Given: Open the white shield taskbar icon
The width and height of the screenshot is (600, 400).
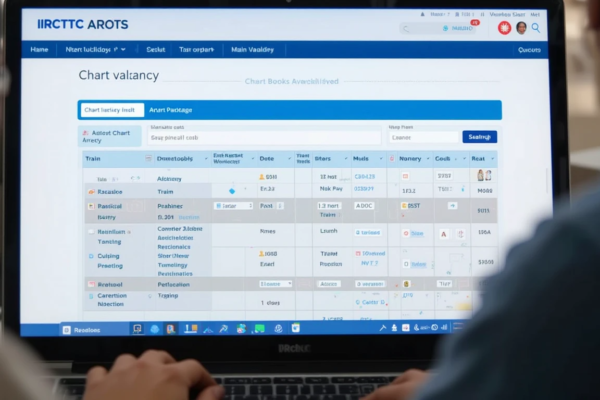Looking at the screenshot, I should point(295,328).
